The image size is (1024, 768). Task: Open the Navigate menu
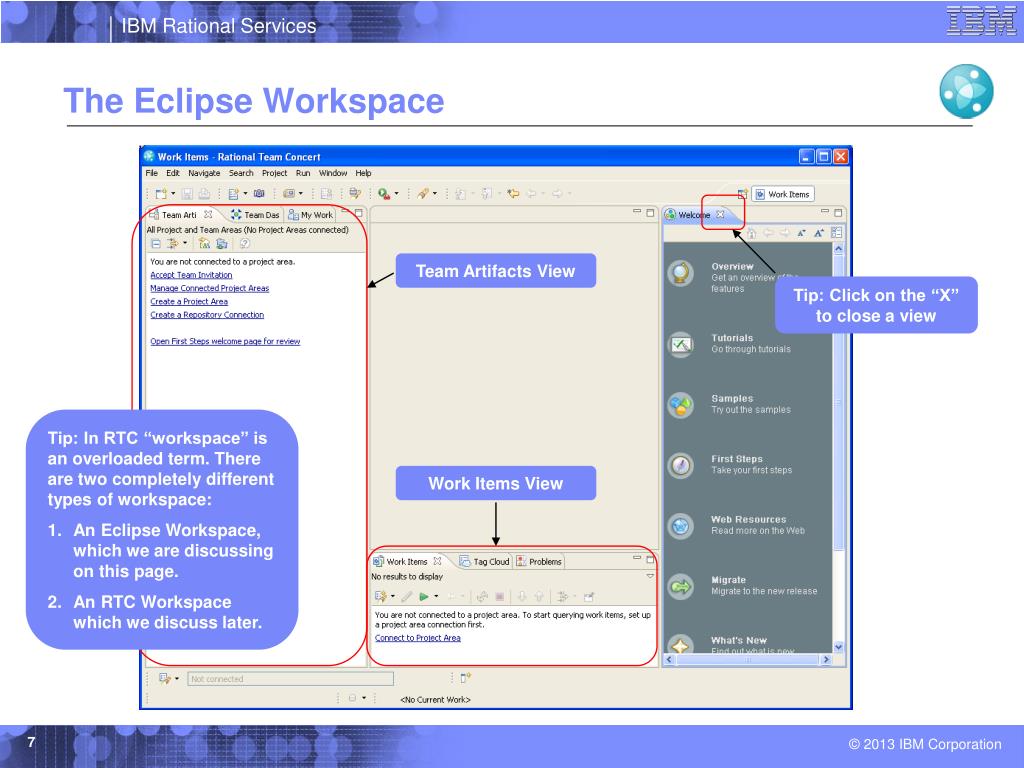[204, 173]
